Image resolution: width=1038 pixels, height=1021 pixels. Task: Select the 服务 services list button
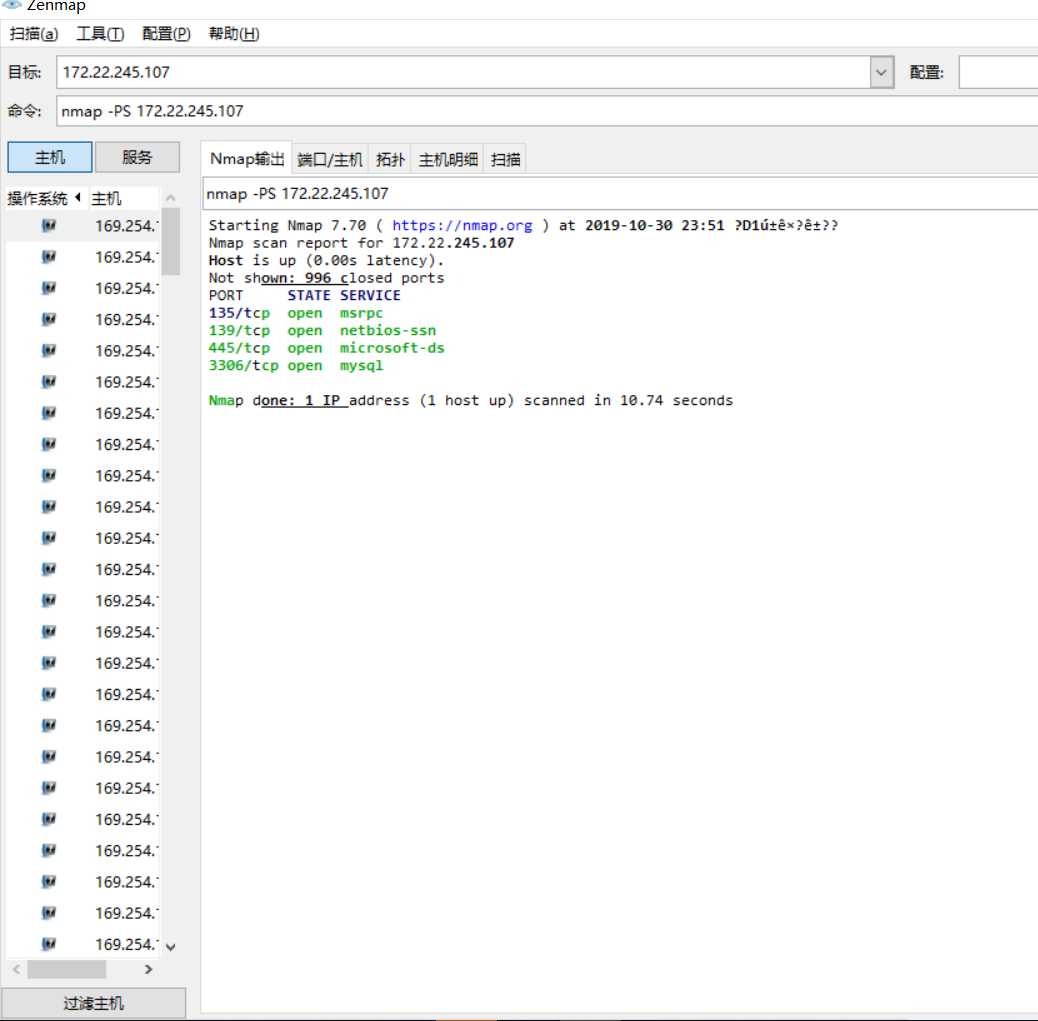pos(137,157)
